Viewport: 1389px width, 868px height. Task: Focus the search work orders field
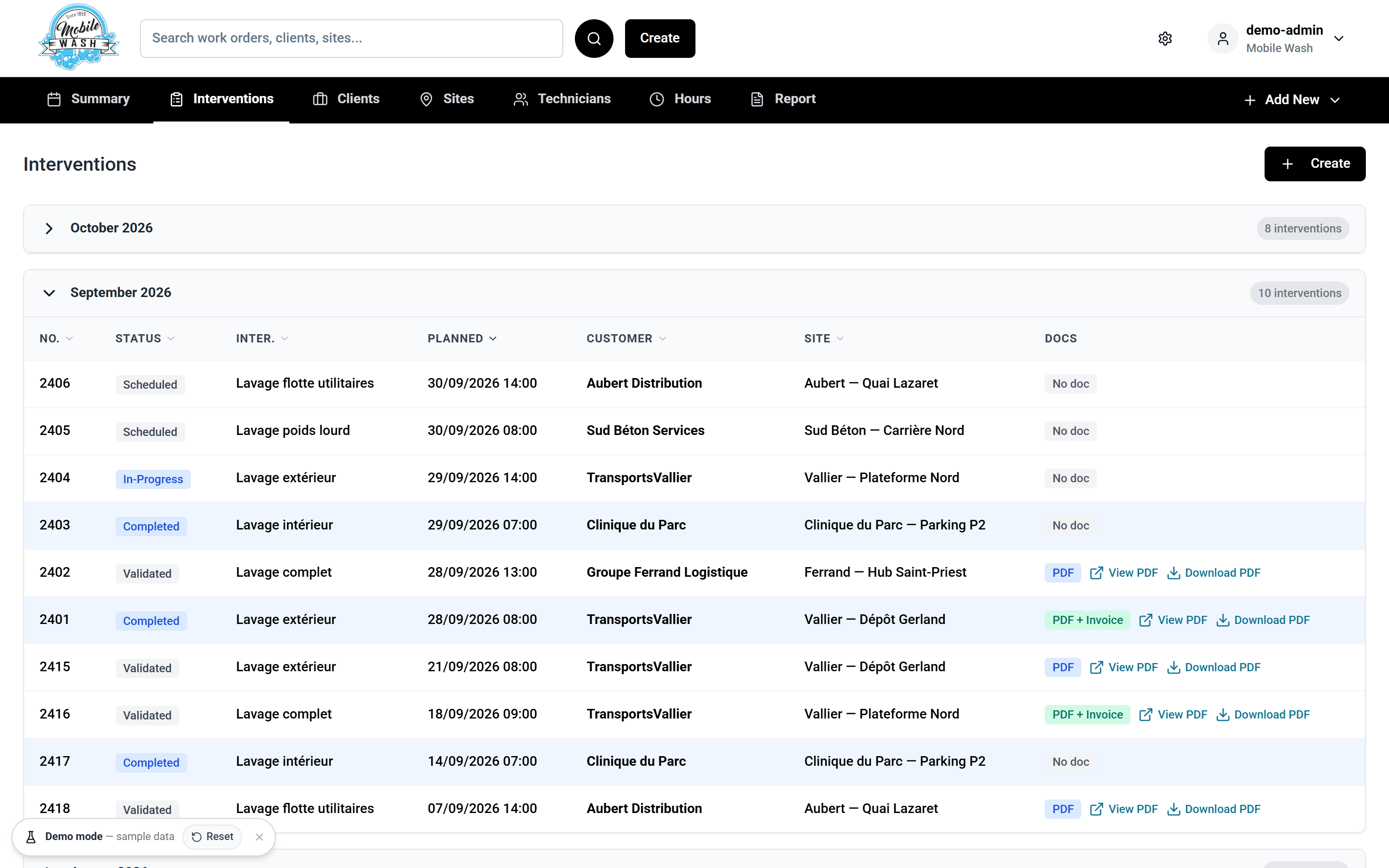click(351, 39)
